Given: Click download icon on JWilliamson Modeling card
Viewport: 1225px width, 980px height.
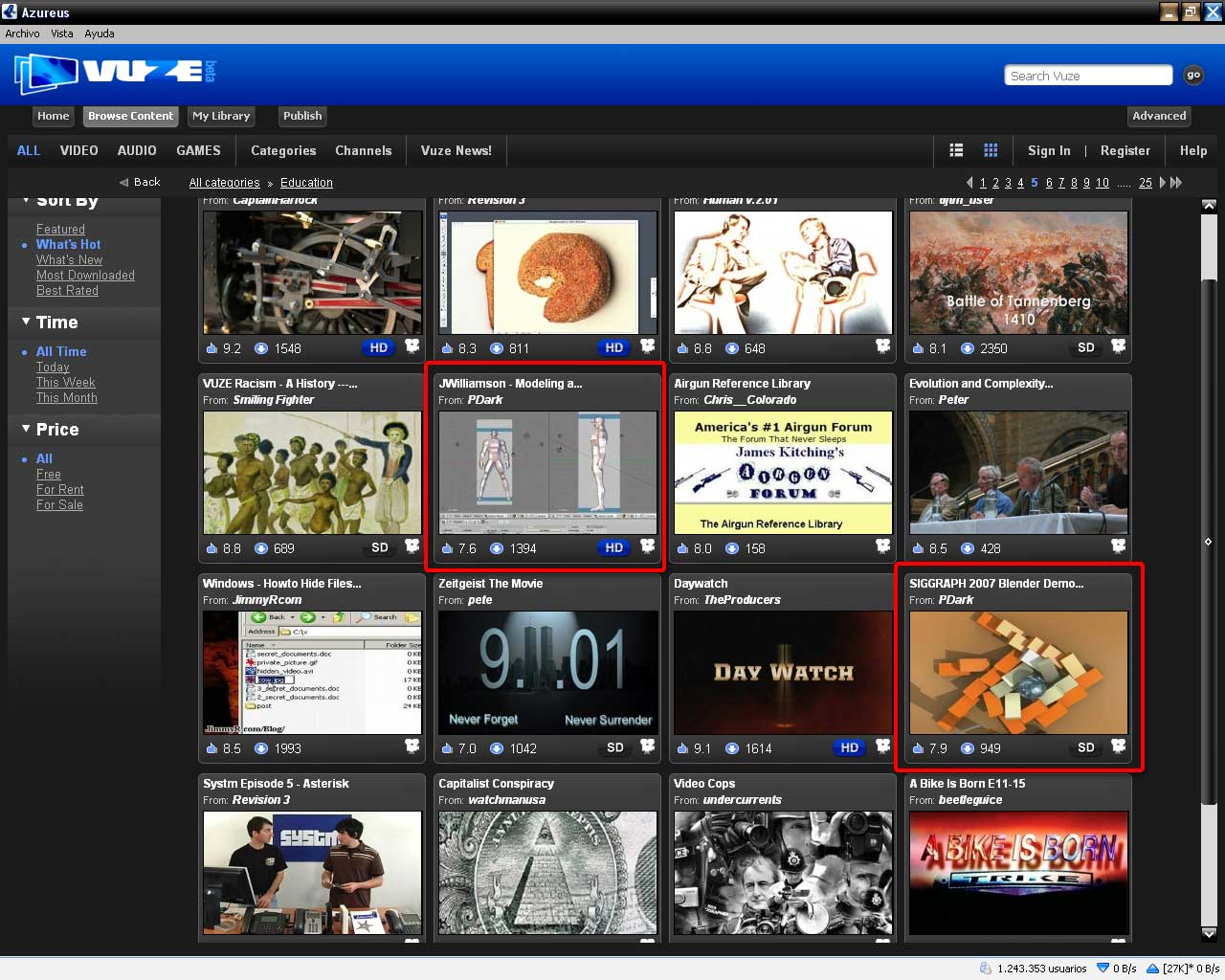Looking at the screenshot, I should tap(496, 548).
